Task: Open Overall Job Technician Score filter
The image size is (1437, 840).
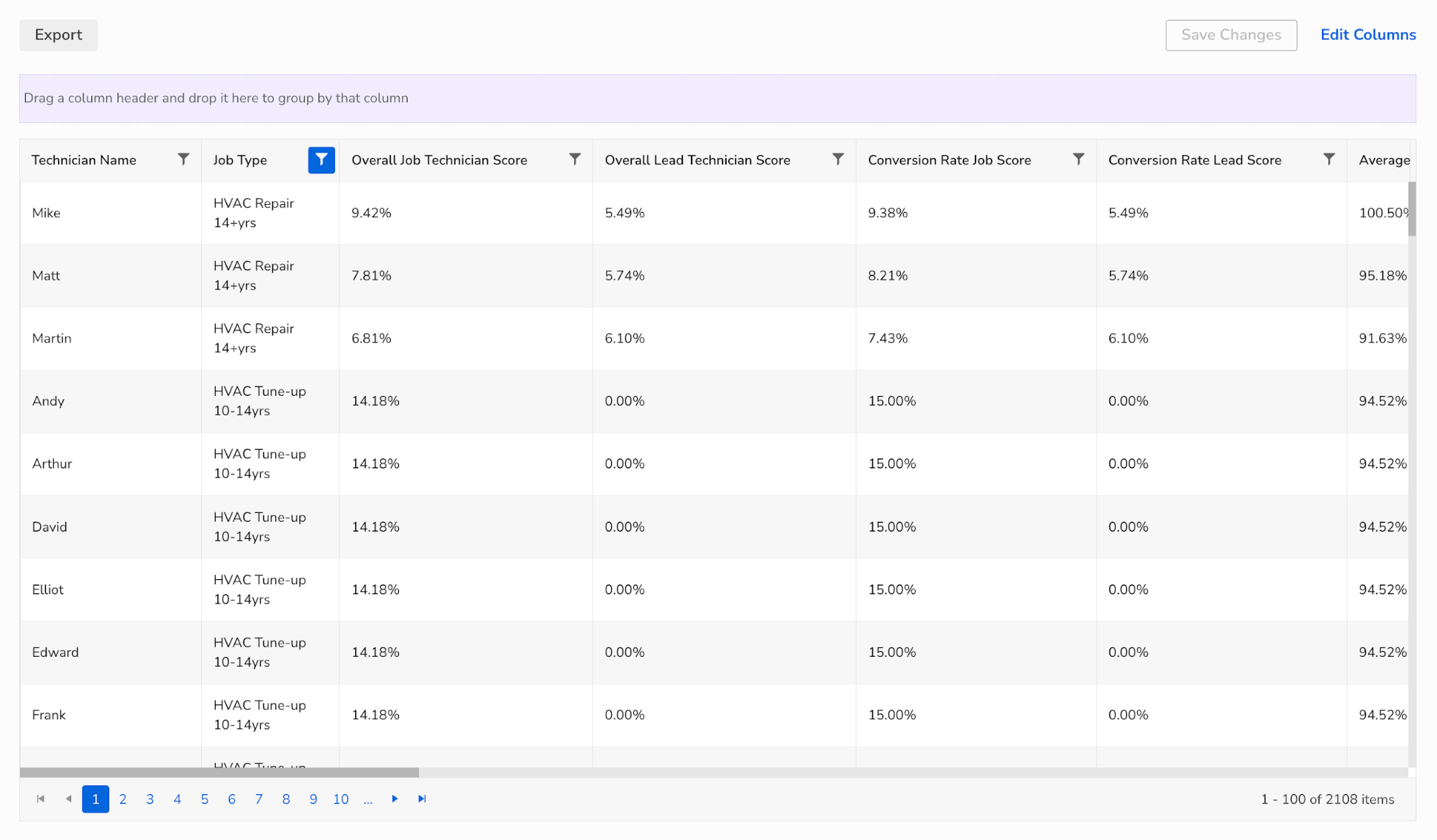Action: (x=574, y=159)
